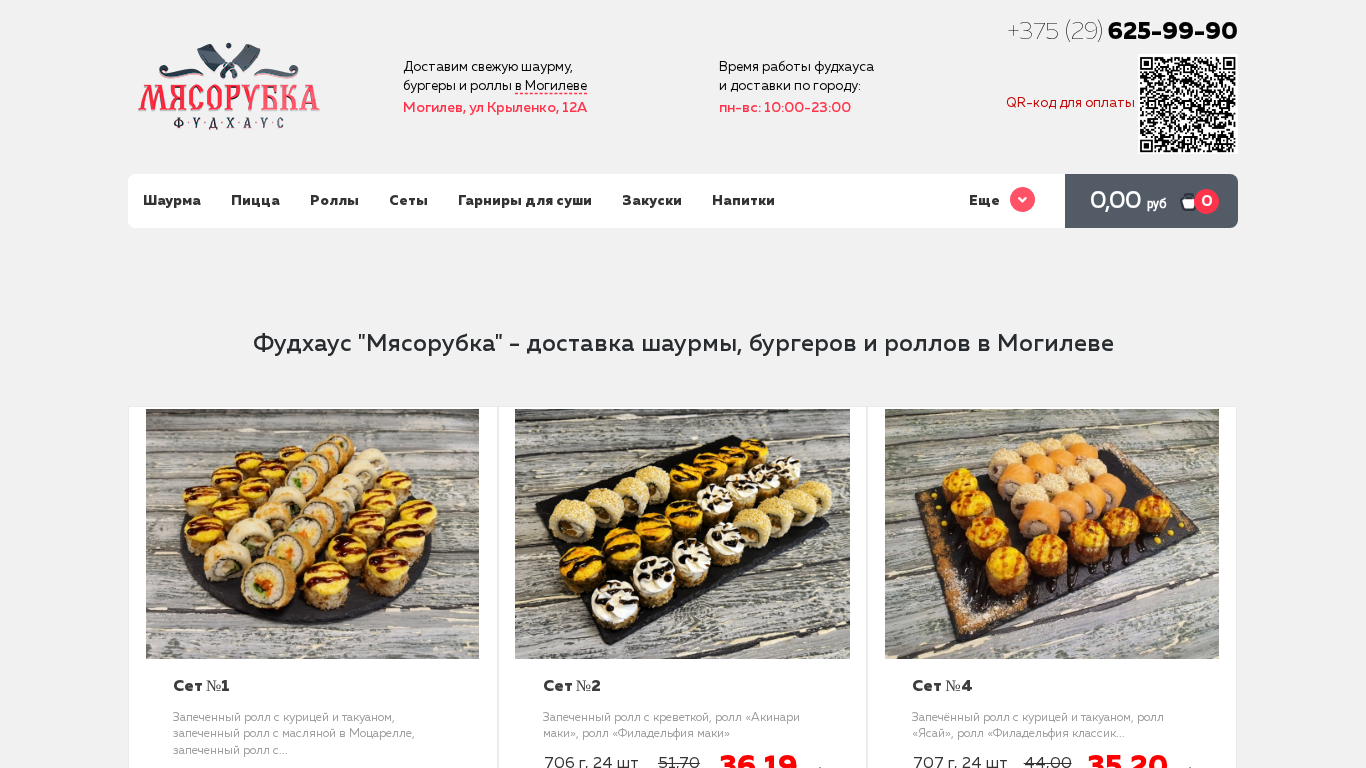Click the Сет №2 title

click(572, 686)
